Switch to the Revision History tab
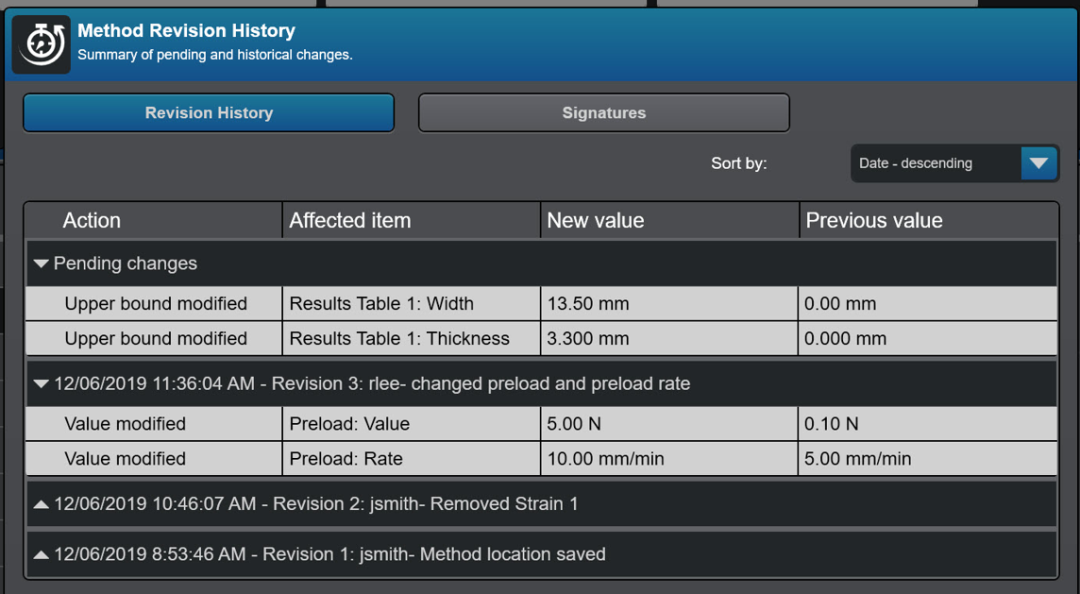 click(208, 113)
